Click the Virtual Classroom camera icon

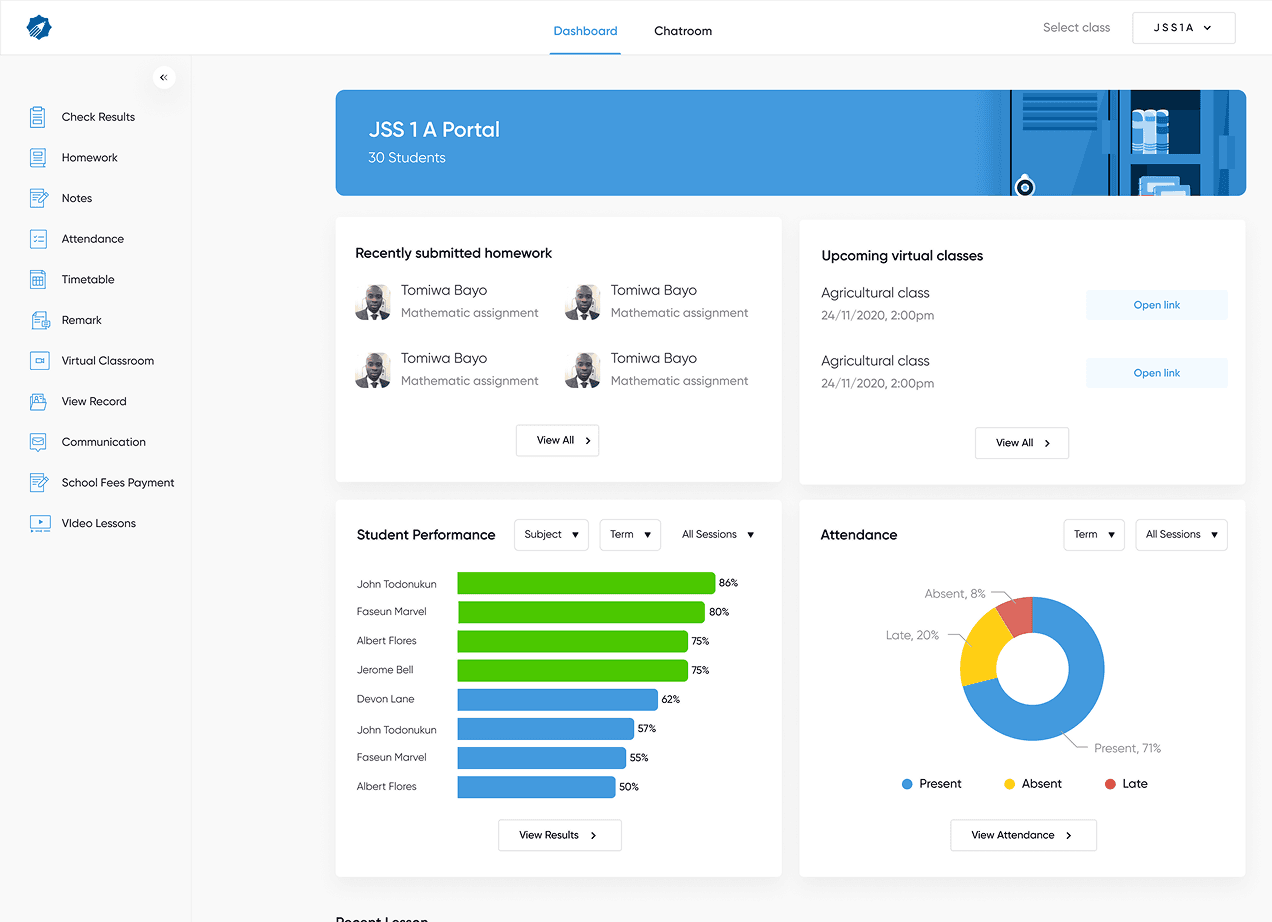(39, 361)
